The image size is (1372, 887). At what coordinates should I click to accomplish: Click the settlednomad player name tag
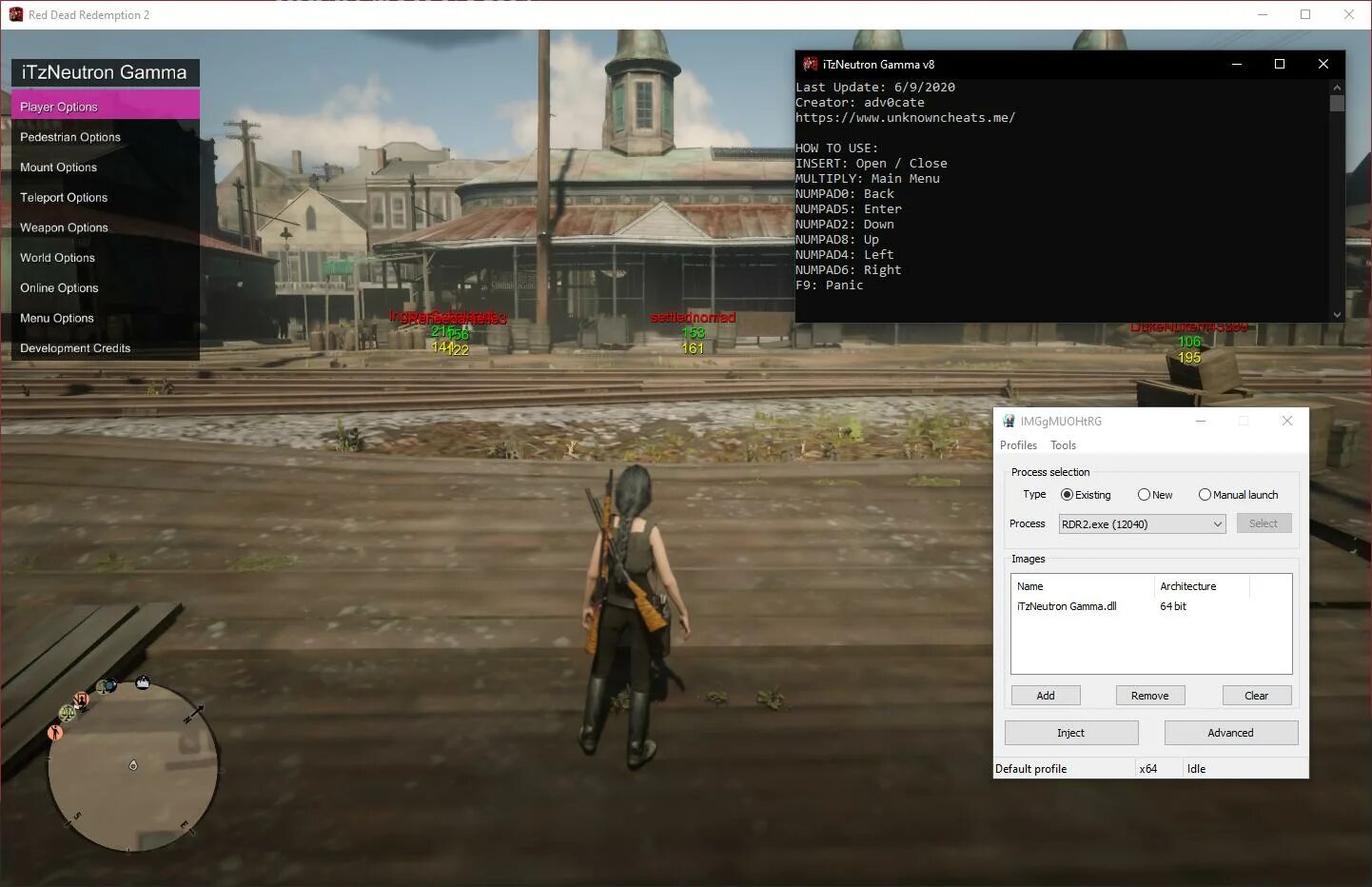(x=693, y=317)
